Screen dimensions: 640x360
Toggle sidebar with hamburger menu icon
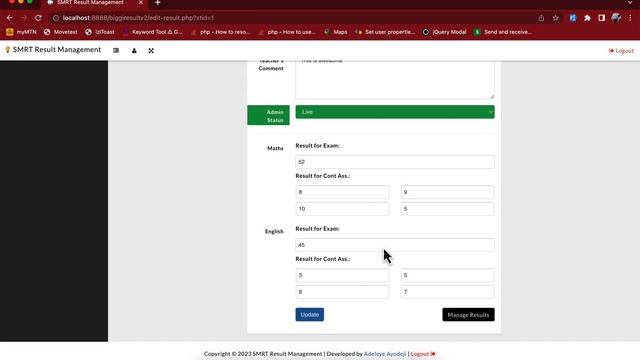pyautogui.click(x=116, y=51)
